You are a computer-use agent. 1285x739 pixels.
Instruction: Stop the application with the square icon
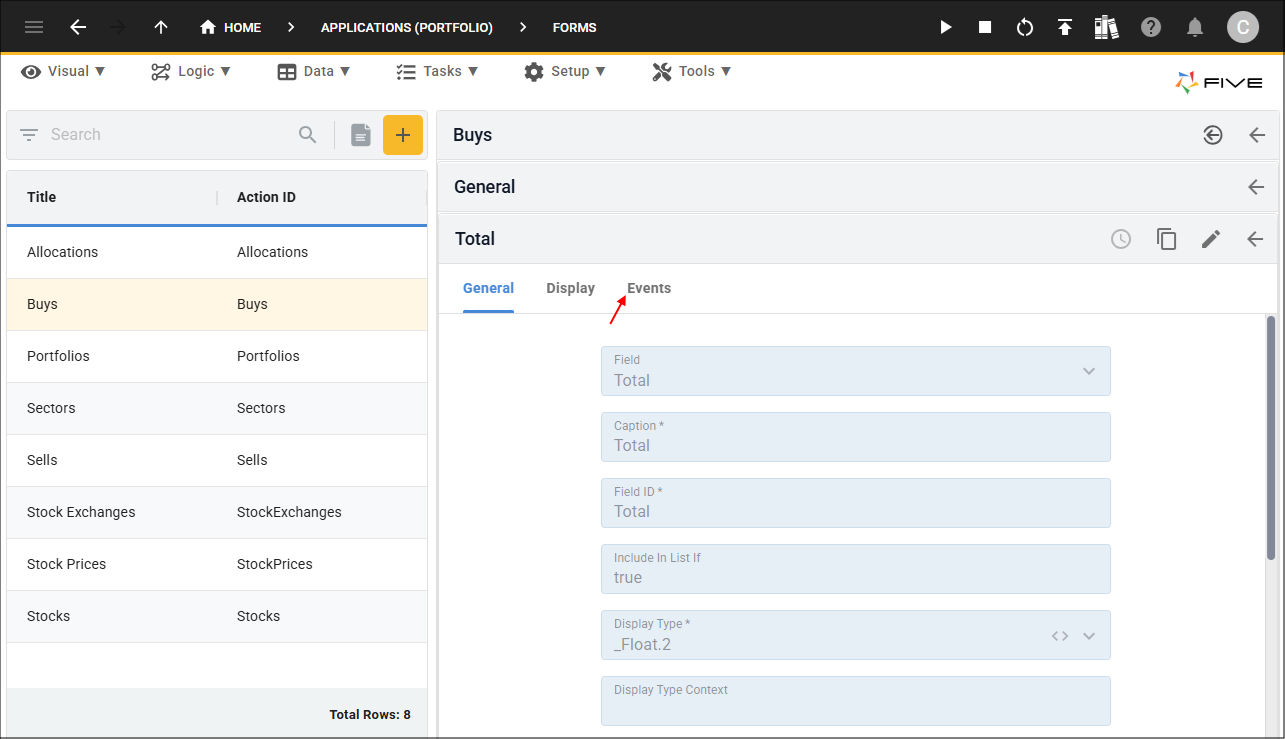(985, 27)
